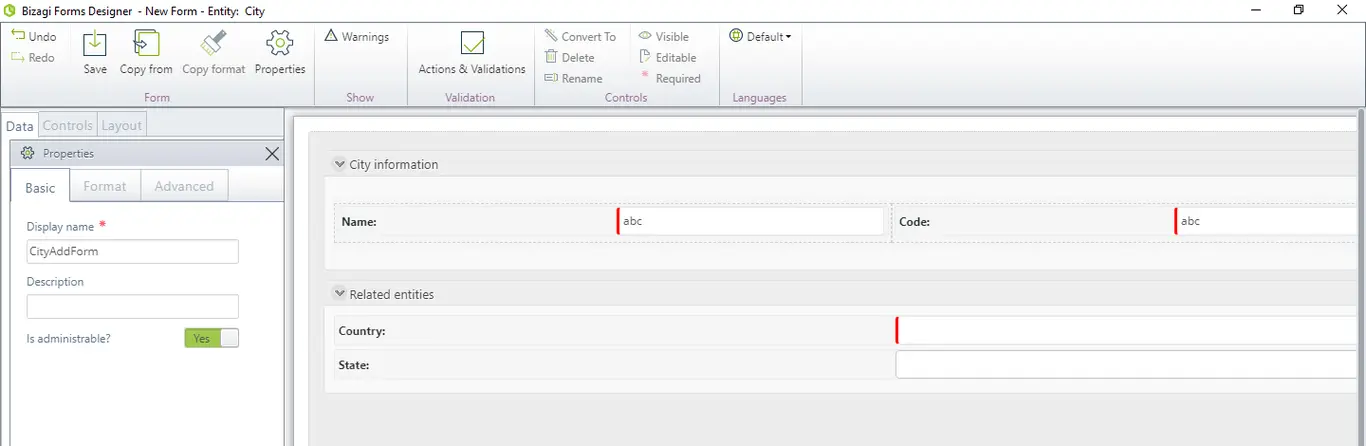Toggle the Visible property in ribbon
The height and width of the screenshot is (446, 1366).
coord(664,36)
